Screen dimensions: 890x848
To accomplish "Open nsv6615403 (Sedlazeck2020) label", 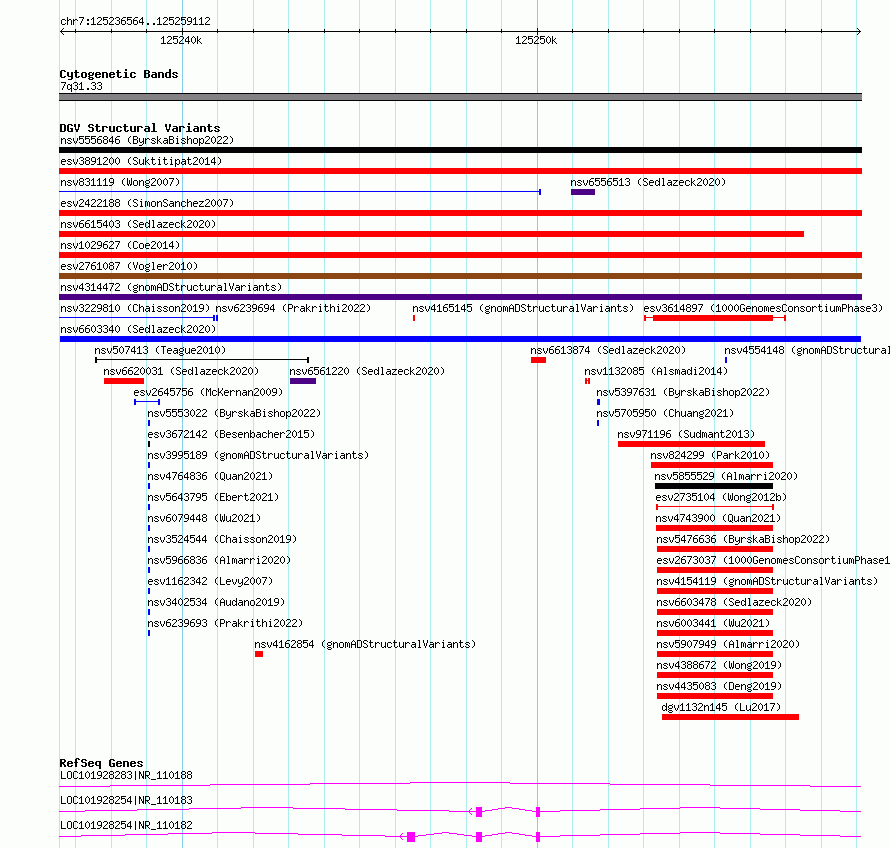I will pos(138,224).
